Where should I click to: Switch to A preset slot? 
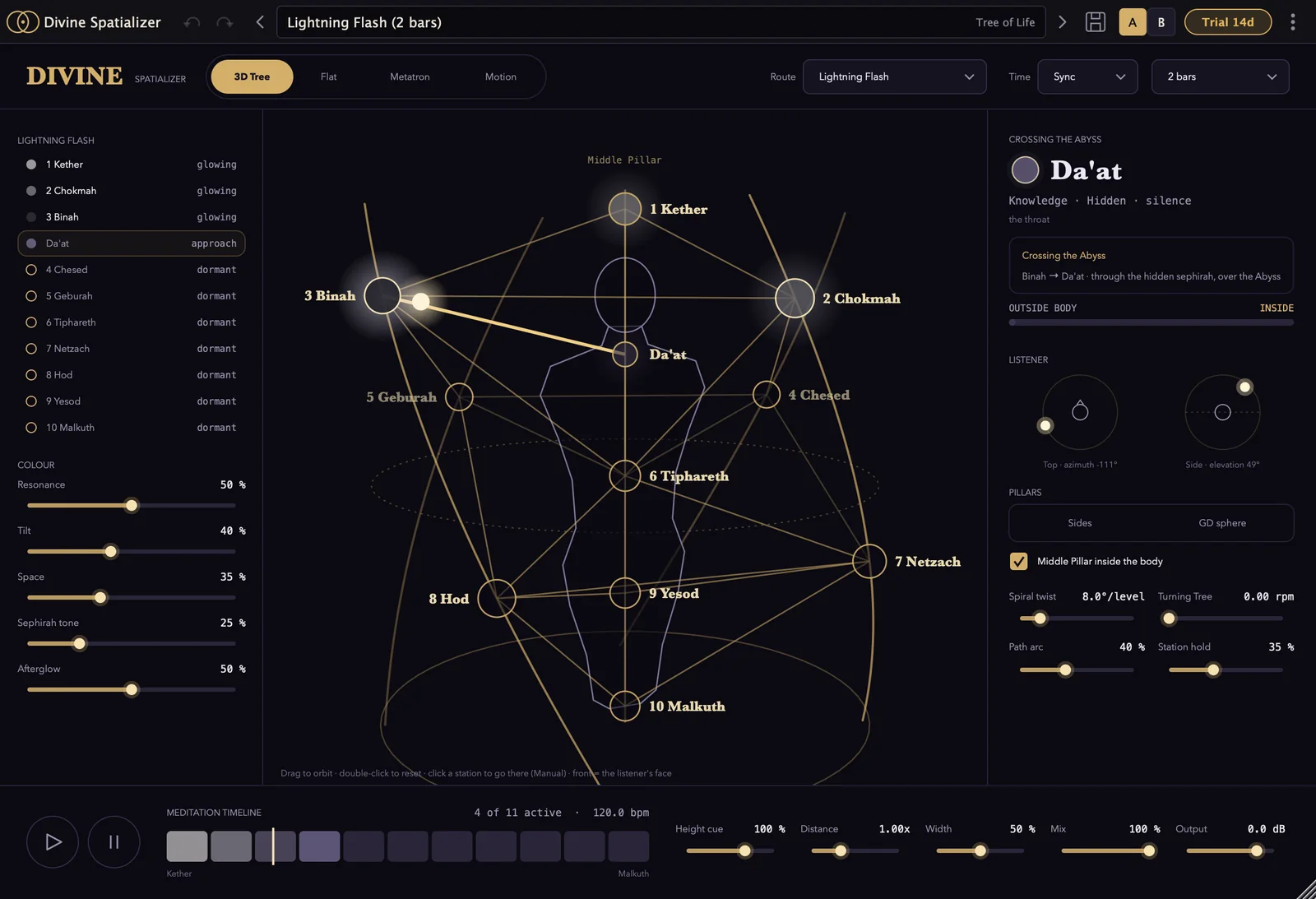(1133, 22)
